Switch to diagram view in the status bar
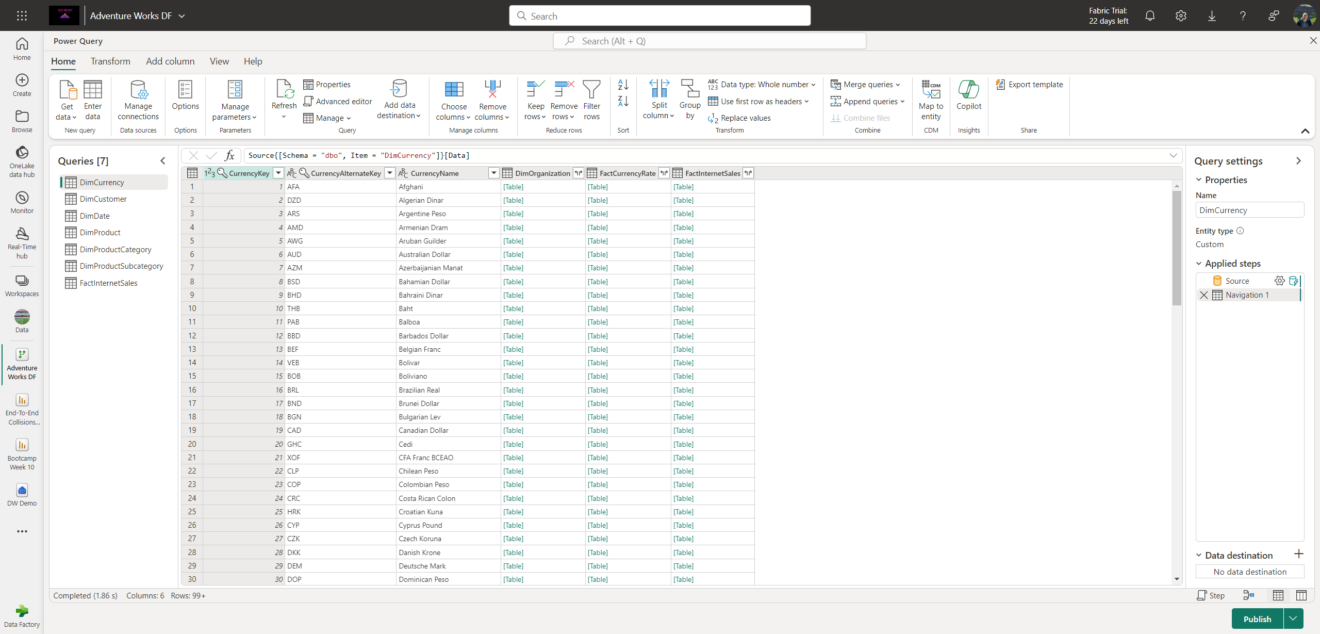This screenshot has height=634, width=1320. coord(1248,595)
